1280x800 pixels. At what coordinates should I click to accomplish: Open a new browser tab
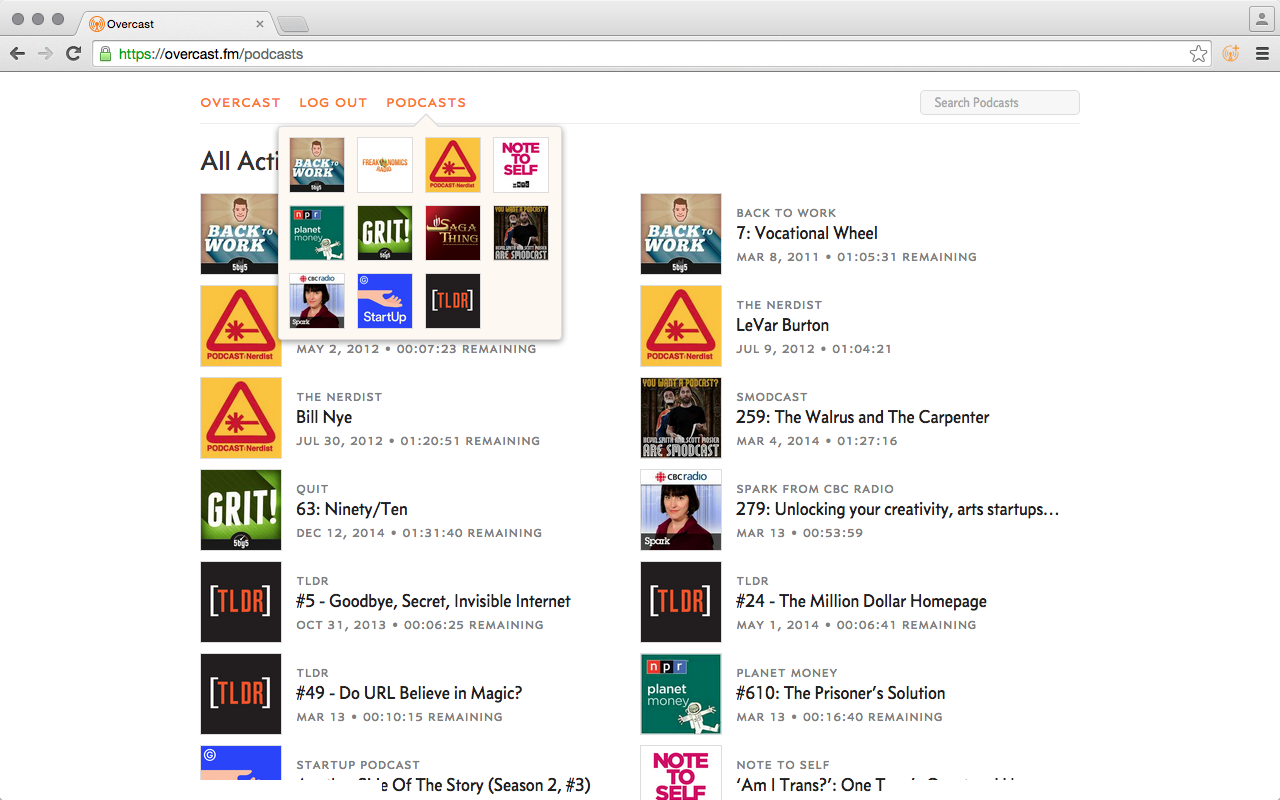(x=292, y=24)
